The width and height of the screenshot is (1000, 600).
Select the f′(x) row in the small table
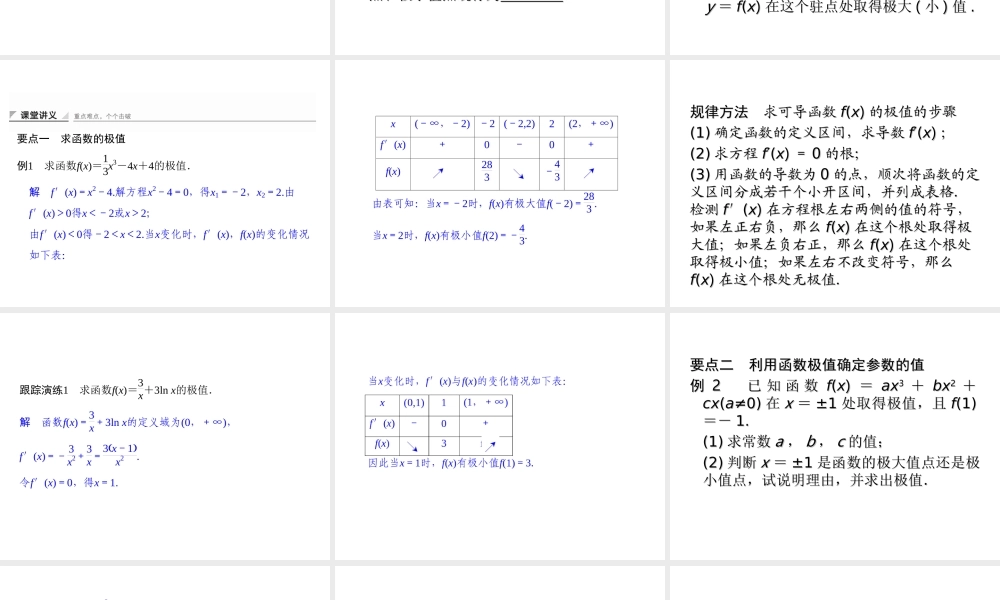click(x=381, y=423)
